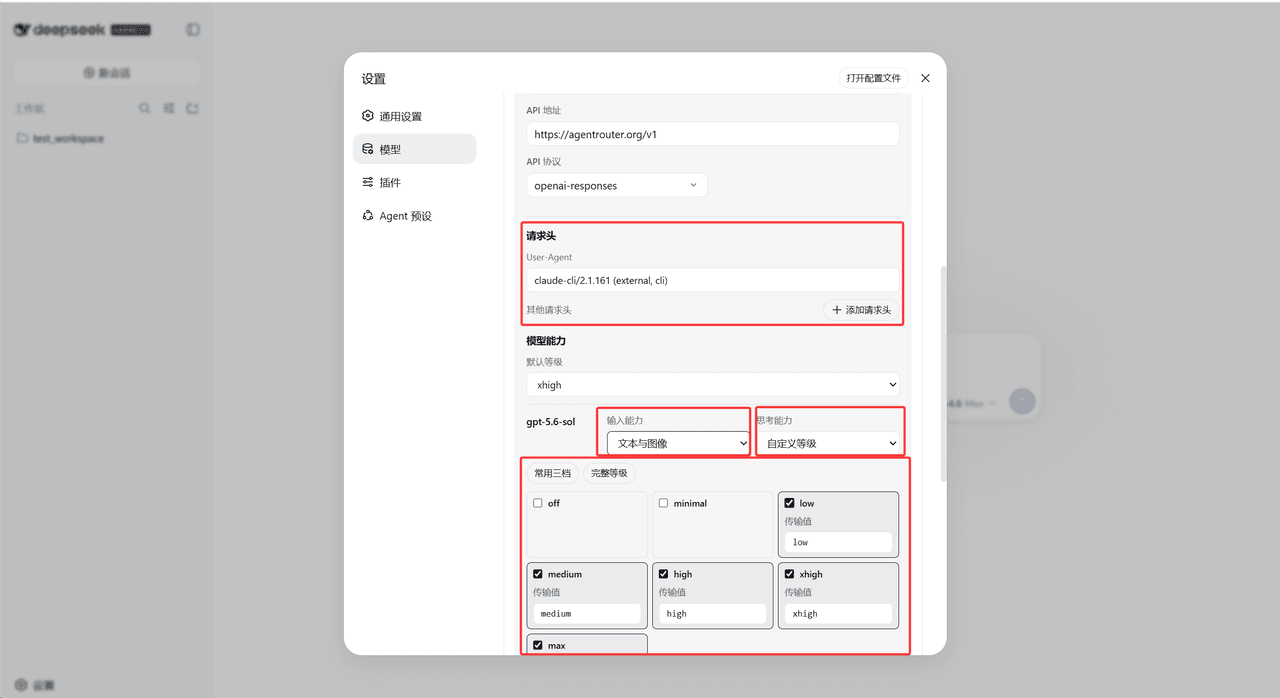This screenshot has height=698, width=1280.
Task: Open the 输入能力 文本与图像 dropdown
Action: [x=678, y=443]
